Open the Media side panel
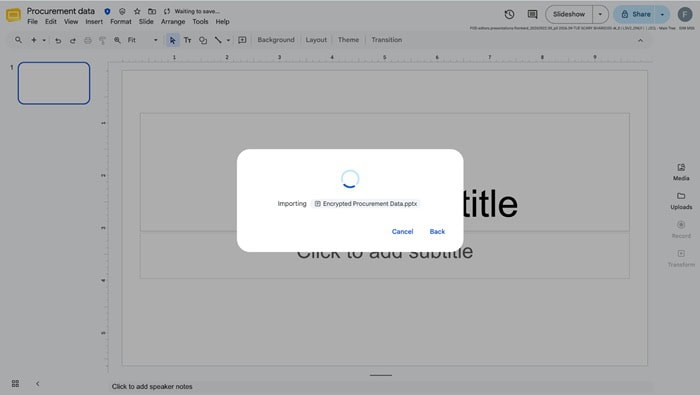Screen dimensions: 700x395 click(681, 171)
